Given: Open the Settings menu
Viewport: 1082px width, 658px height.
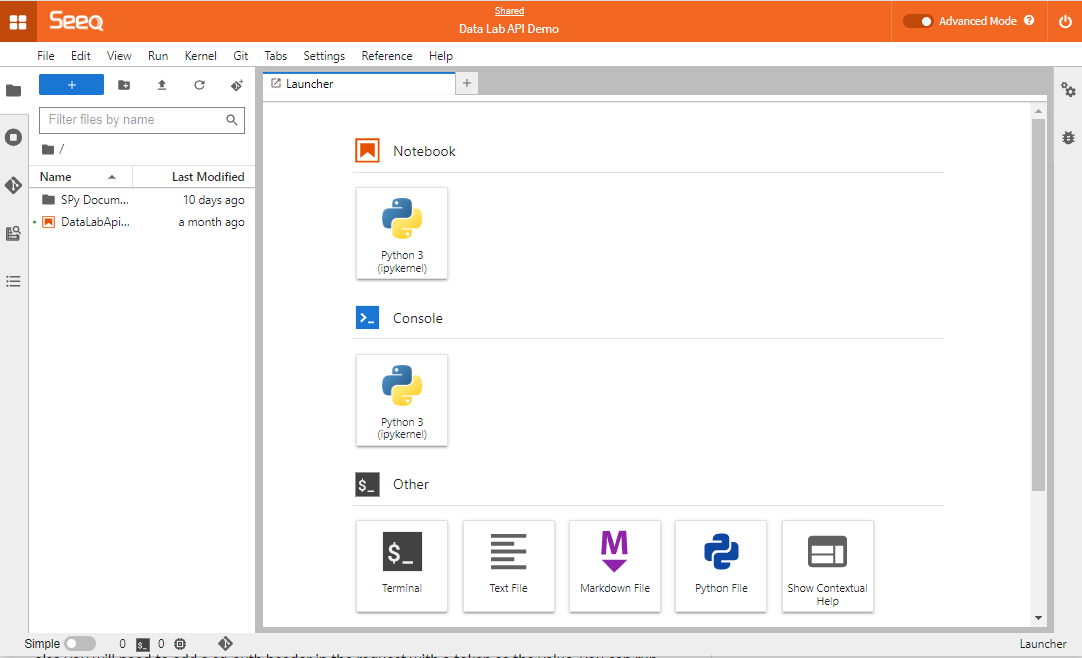Looking at the screenshot, I should click(x=324, y=56).
